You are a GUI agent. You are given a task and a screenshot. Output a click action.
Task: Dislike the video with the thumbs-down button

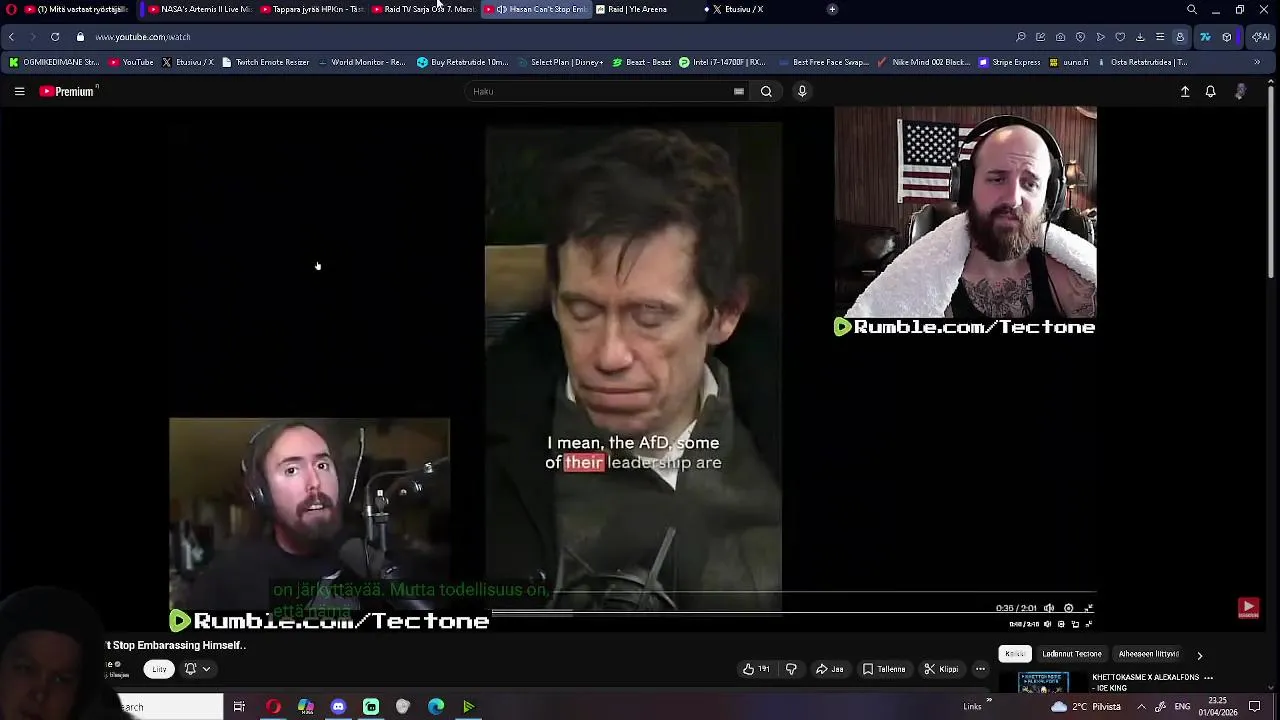(x=791, y=669)
